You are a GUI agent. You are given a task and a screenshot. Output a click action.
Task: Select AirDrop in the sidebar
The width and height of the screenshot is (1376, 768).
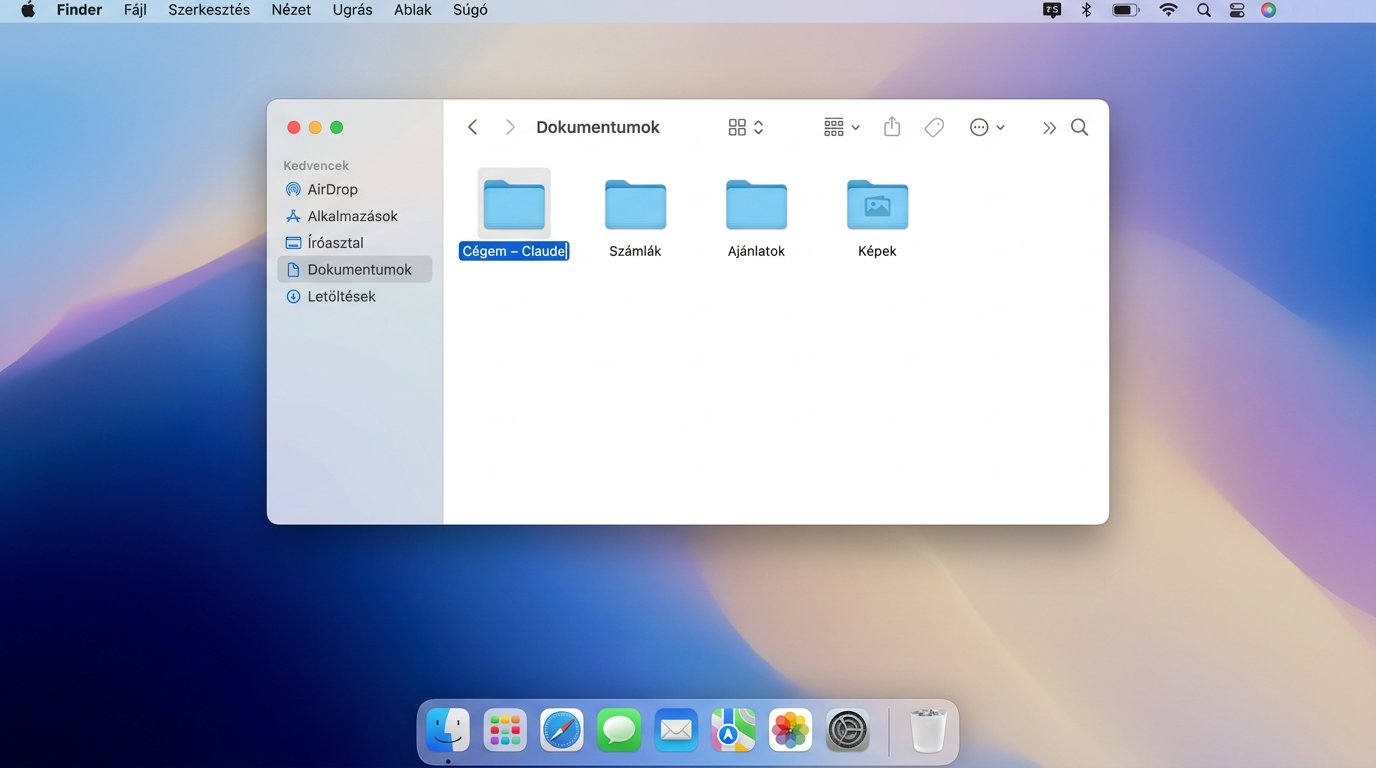pyautogui.click(x=355, y=189)
